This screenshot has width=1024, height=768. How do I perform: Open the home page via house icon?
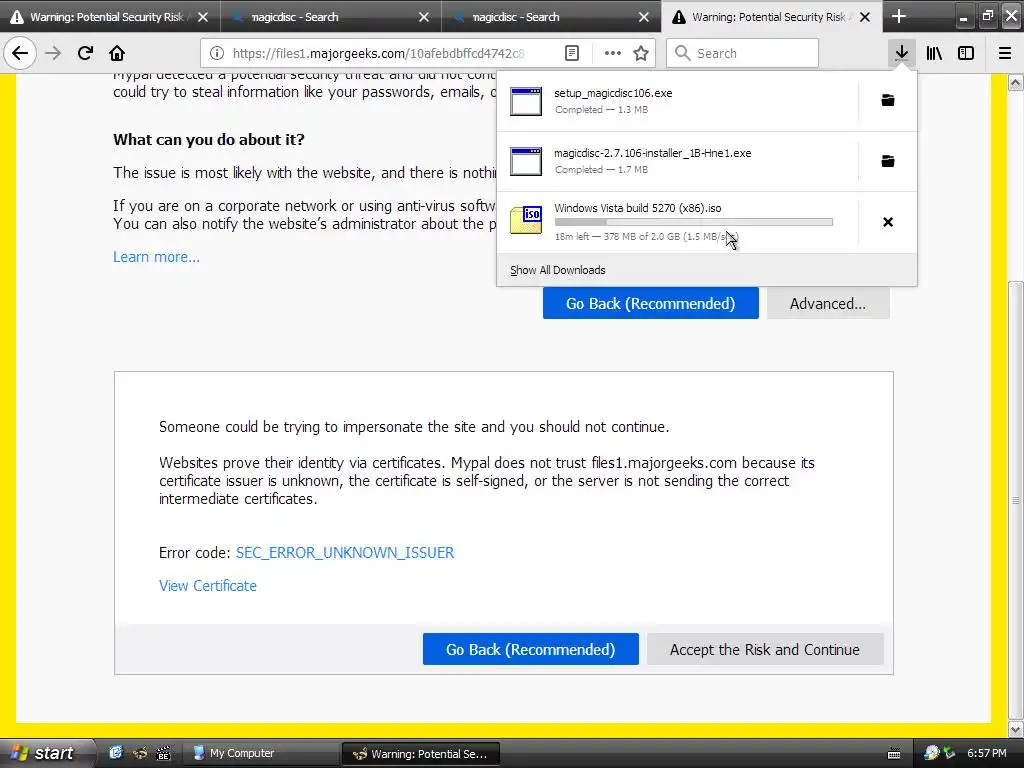click(x=117, y=53)
